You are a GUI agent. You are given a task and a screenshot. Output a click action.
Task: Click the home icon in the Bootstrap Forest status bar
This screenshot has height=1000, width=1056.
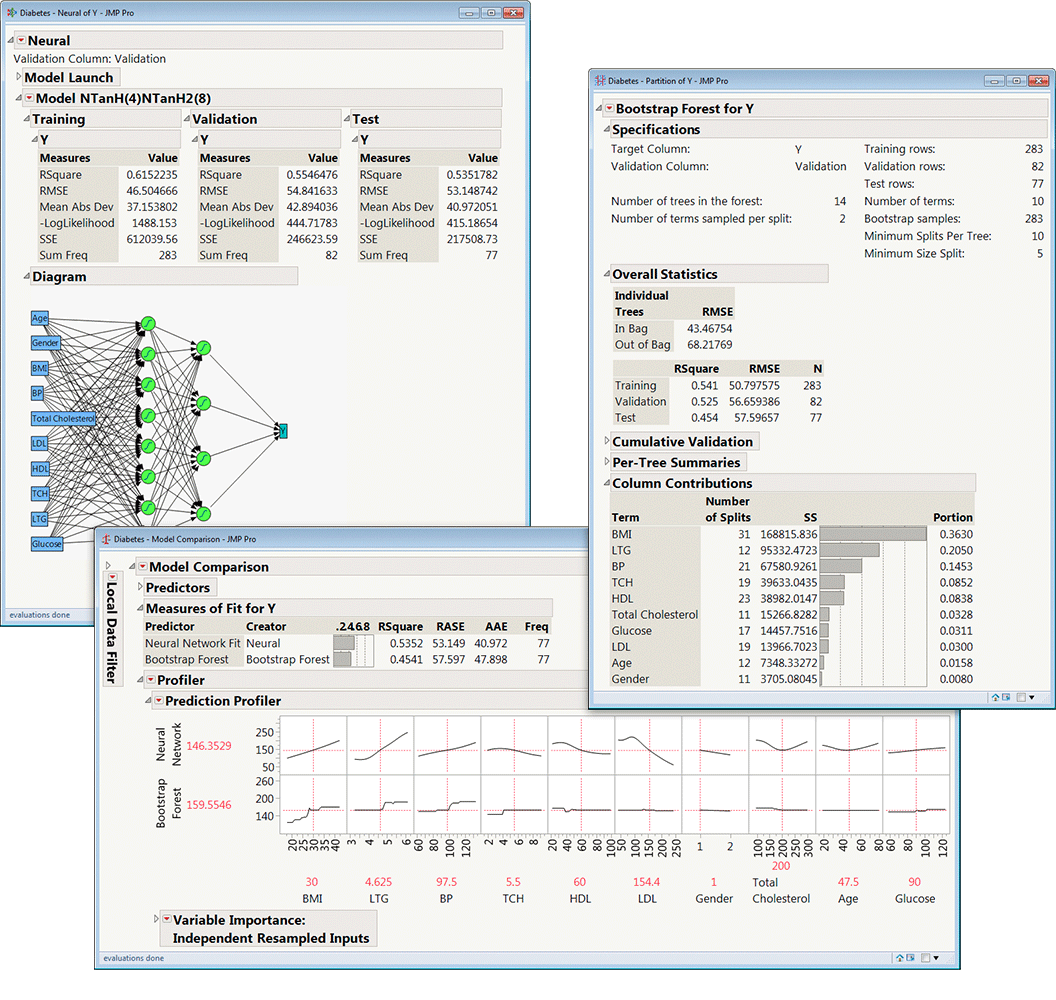point(995,697)
